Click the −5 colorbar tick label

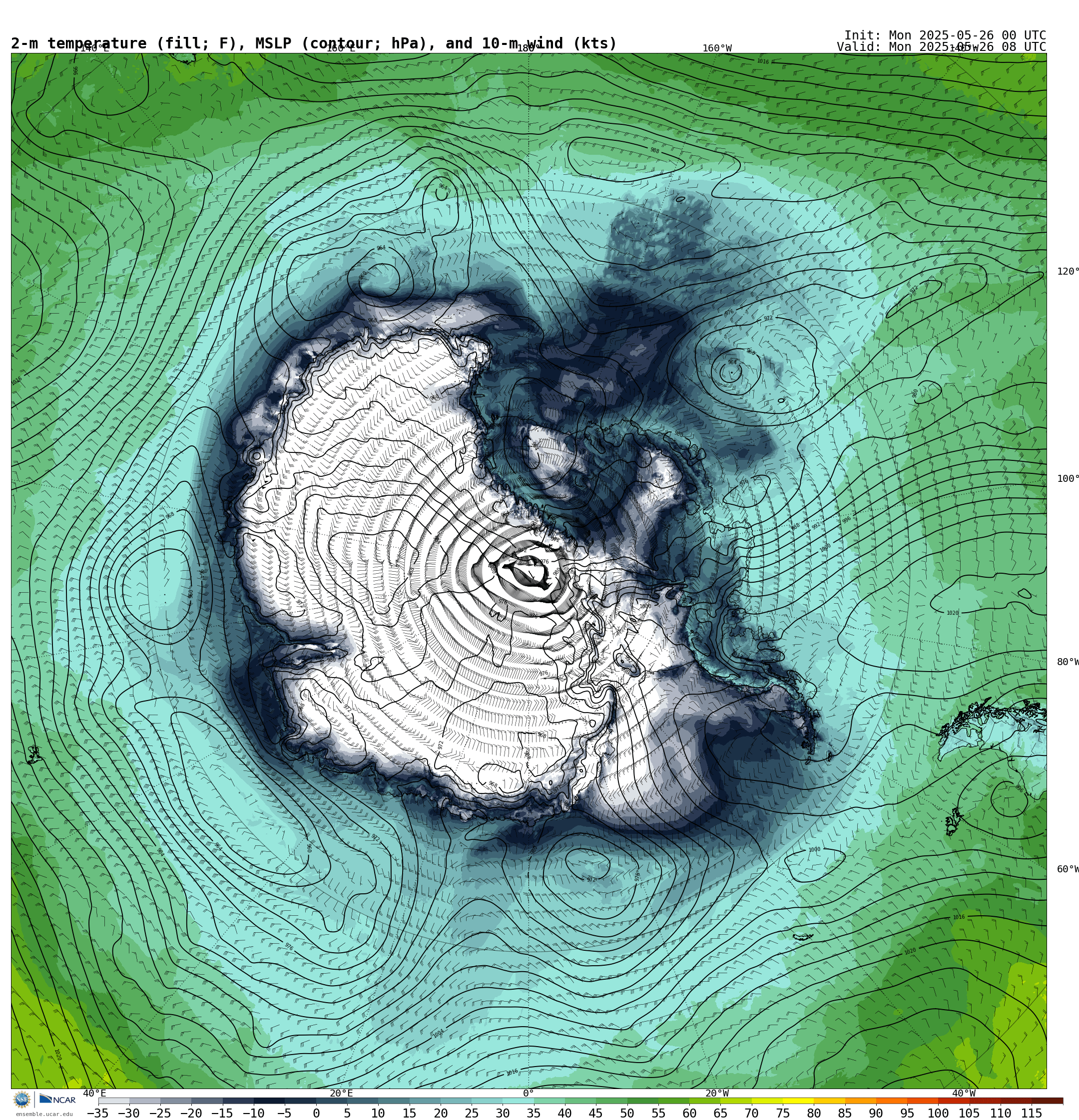point(284,1114)
